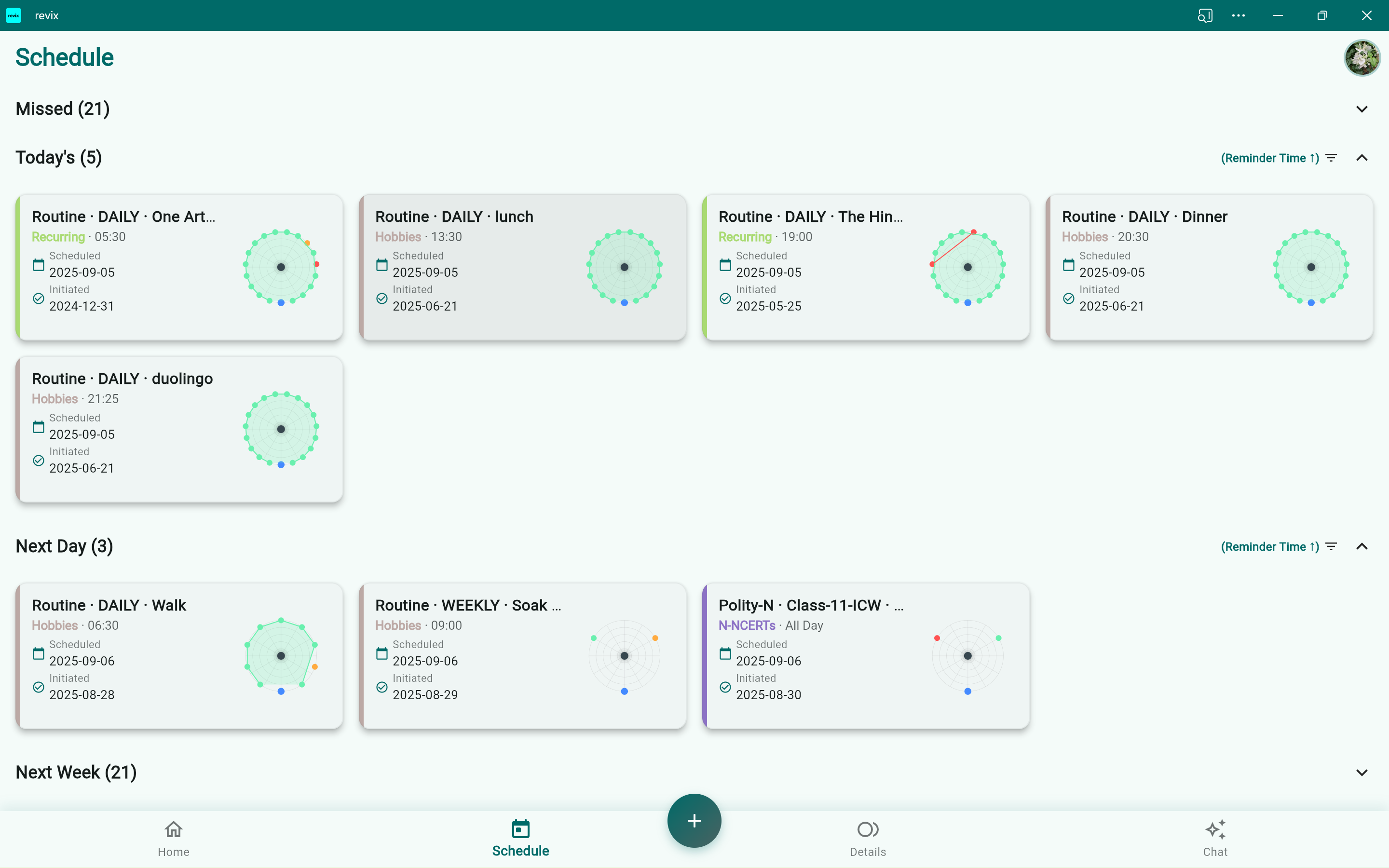Click the screen-cast icon in title bar
This screenshot has height=868, width=1389.
[x=1205, y=15]
